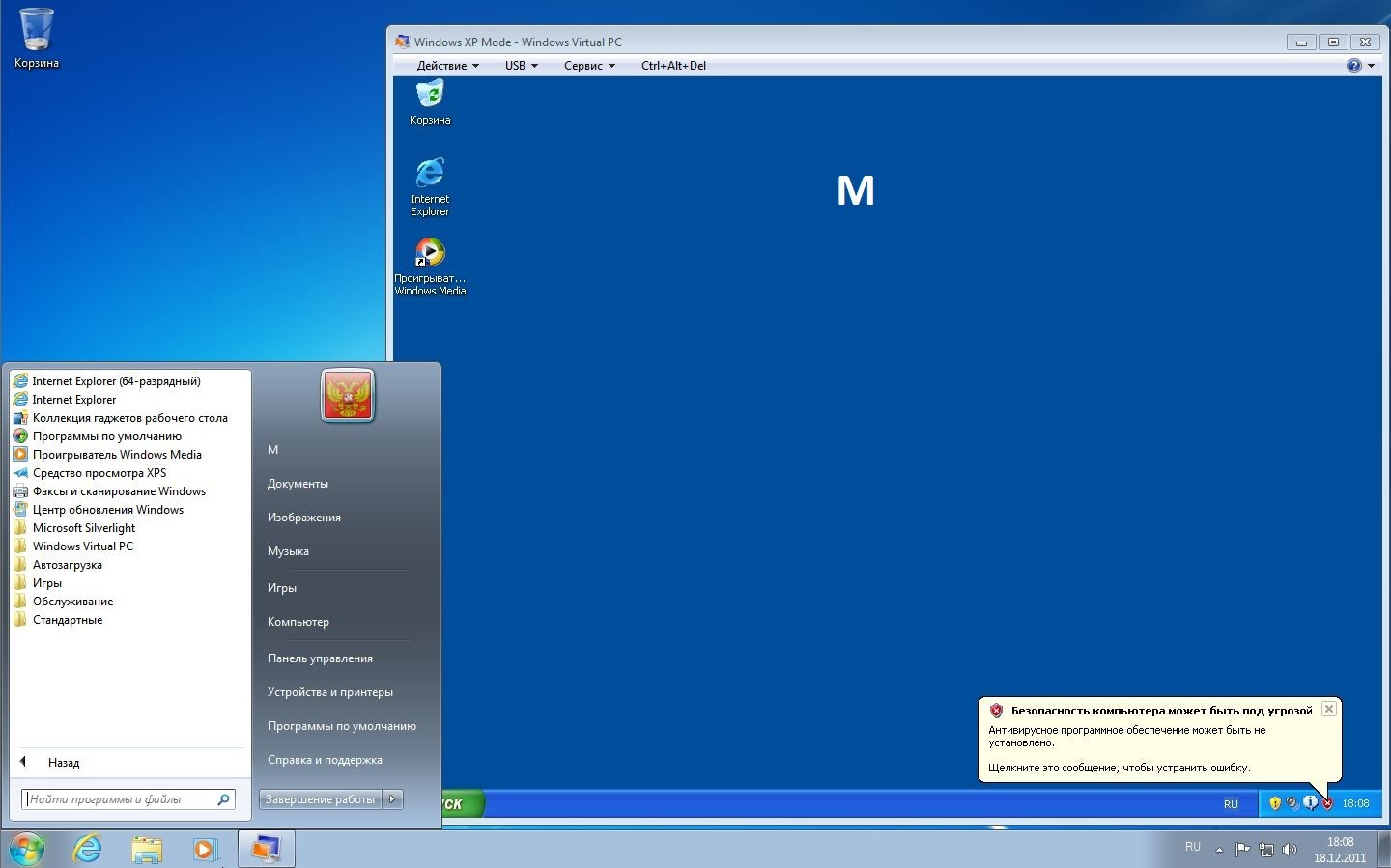This screenshot has width=1391, height=868.
Task: Click the Проигрыватель Windows Media icon in Start menu
Action: pos(20,455)
